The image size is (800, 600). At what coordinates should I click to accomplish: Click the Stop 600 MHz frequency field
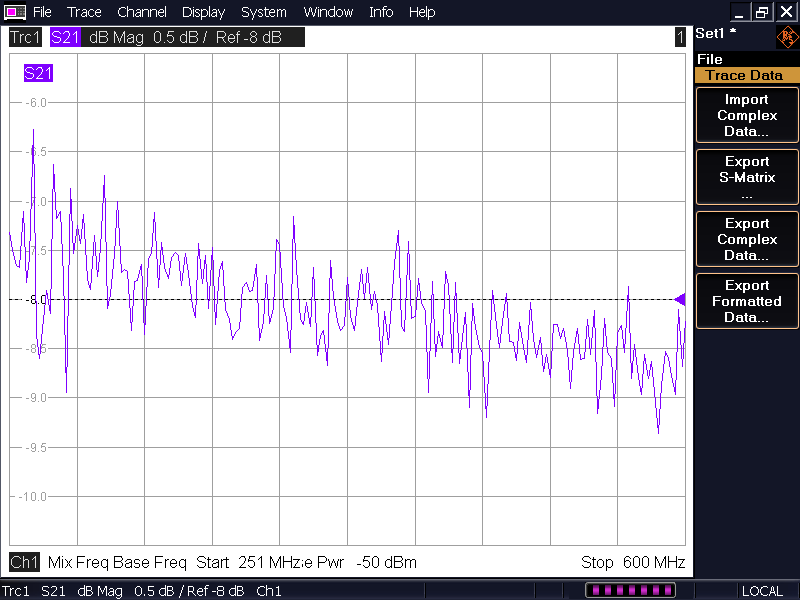pyautogui.click(x=632, y=562)
